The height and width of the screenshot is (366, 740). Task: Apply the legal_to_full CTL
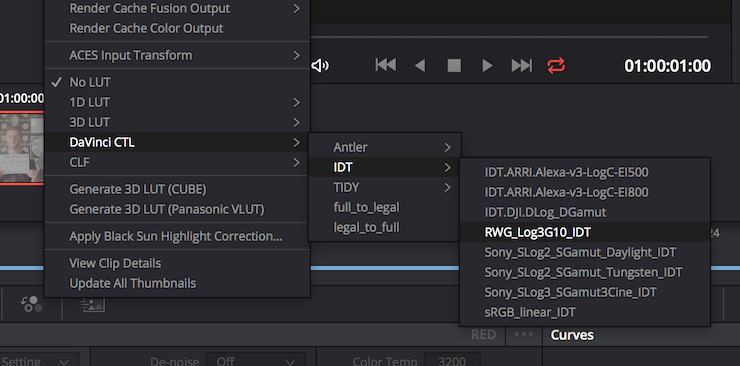[385, 227]
